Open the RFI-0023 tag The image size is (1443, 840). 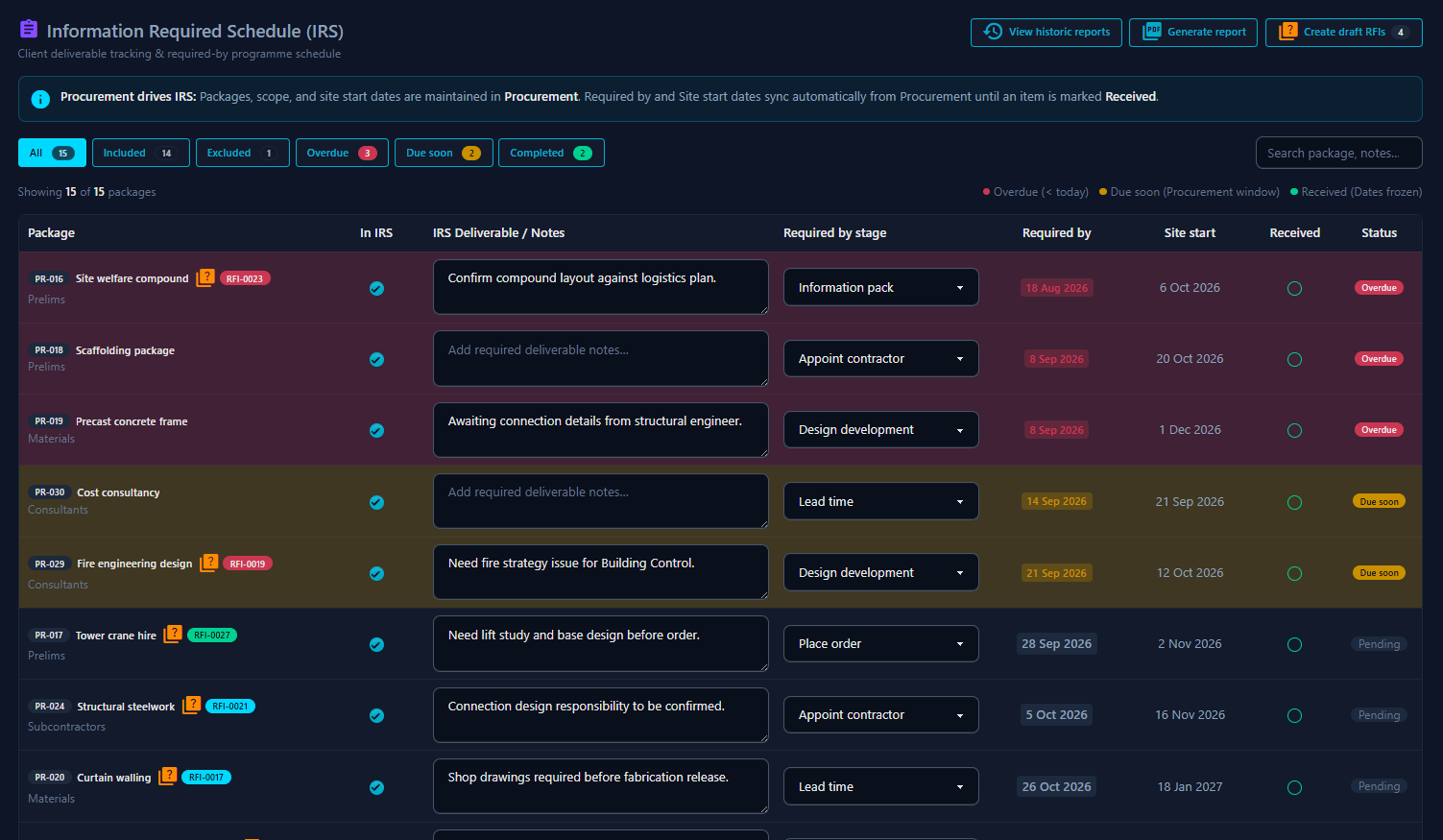(245, 278)
